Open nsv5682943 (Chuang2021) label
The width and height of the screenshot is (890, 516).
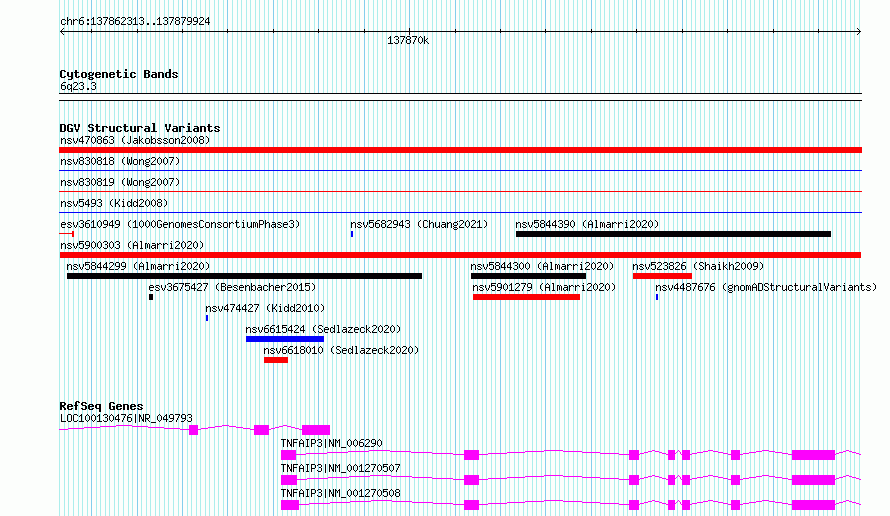point(419,224)
